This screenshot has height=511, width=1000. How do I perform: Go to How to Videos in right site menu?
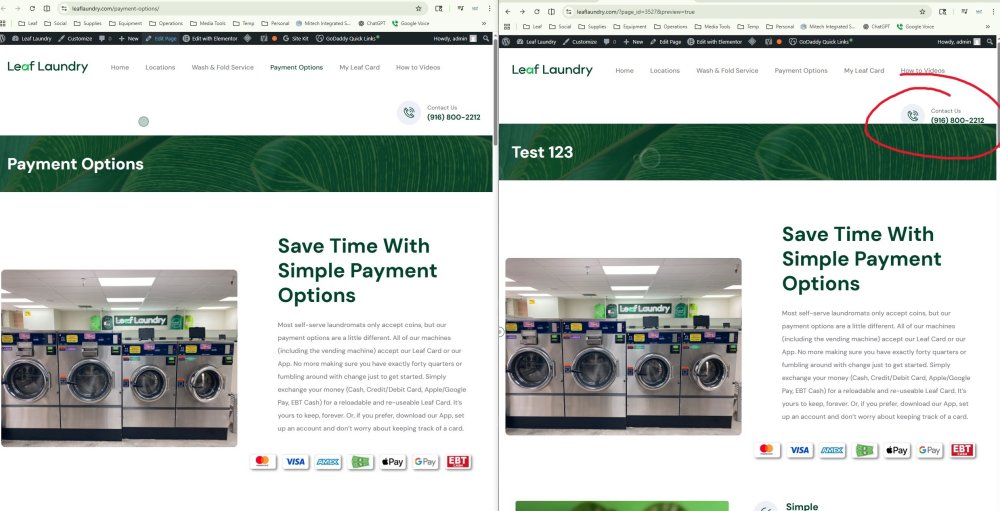(x=922, y=71)
